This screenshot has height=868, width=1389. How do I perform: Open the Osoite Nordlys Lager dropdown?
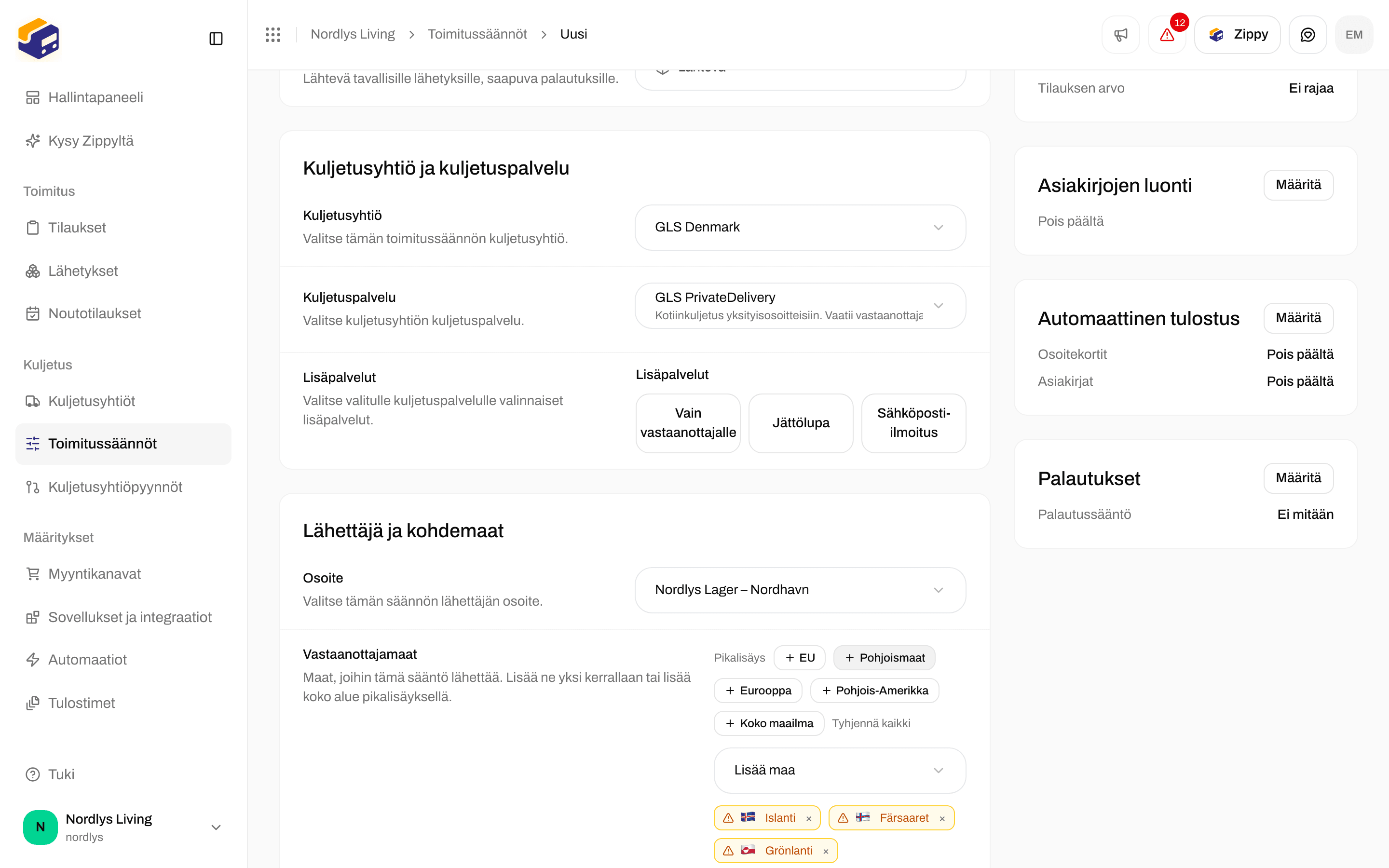click(x=800, y=590)
